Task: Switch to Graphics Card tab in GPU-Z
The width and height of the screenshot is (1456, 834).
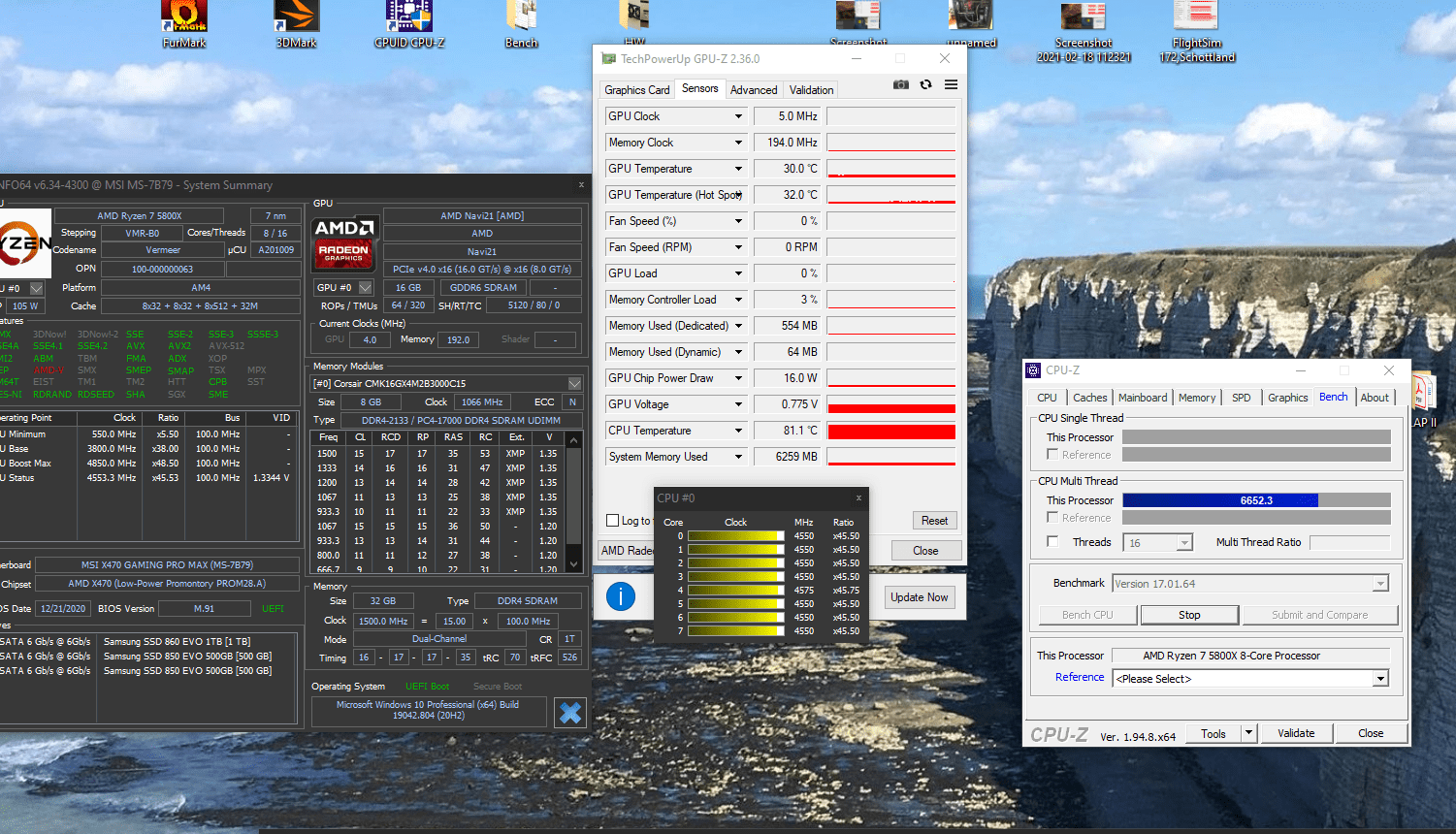Action: click(637, 90)
